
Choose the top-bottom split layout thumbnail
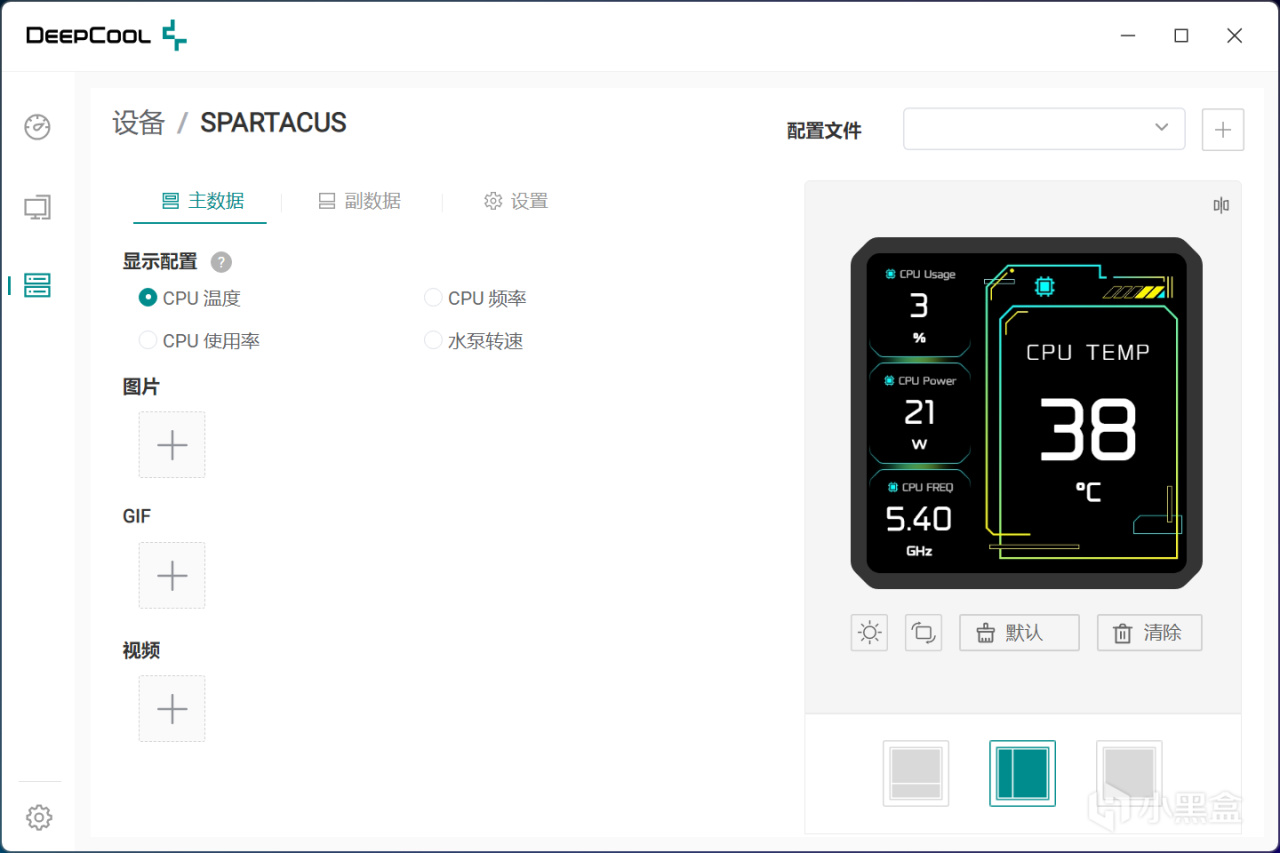[x=916, y=773]
